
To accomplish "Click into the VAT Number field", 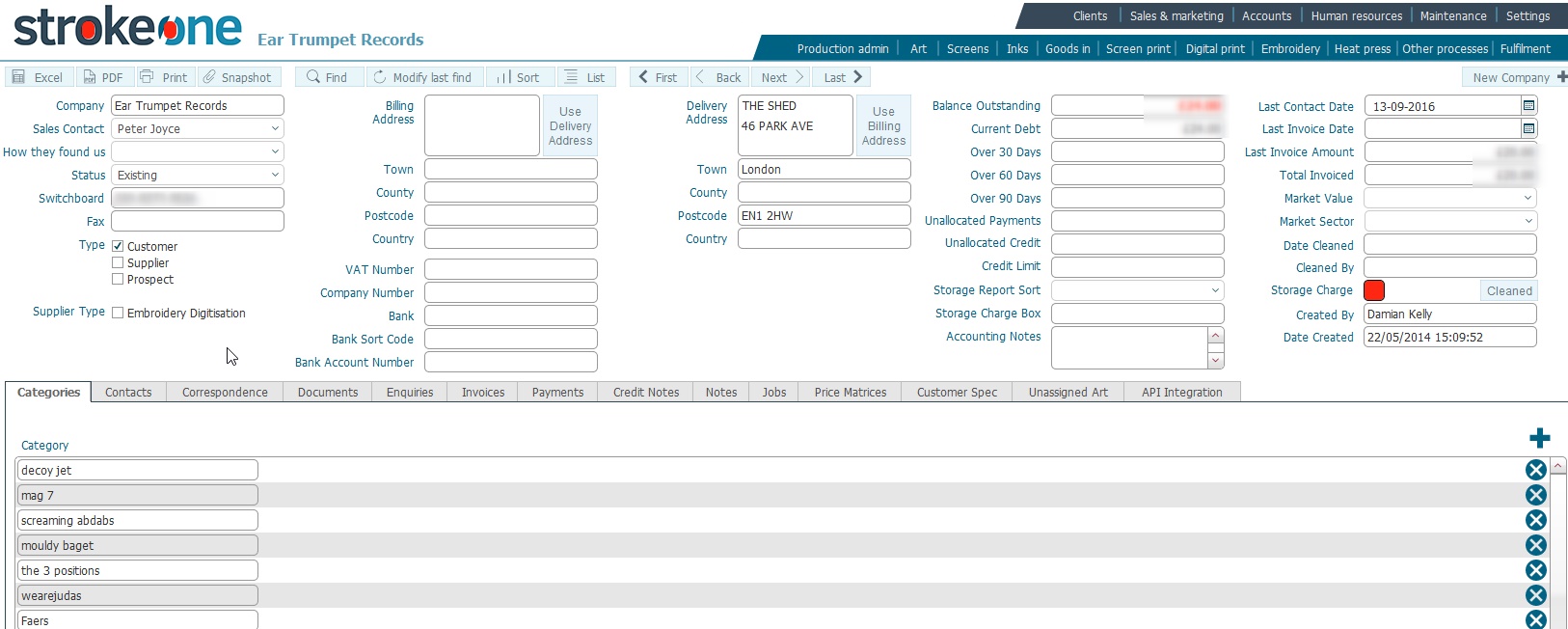I will 510,269.
